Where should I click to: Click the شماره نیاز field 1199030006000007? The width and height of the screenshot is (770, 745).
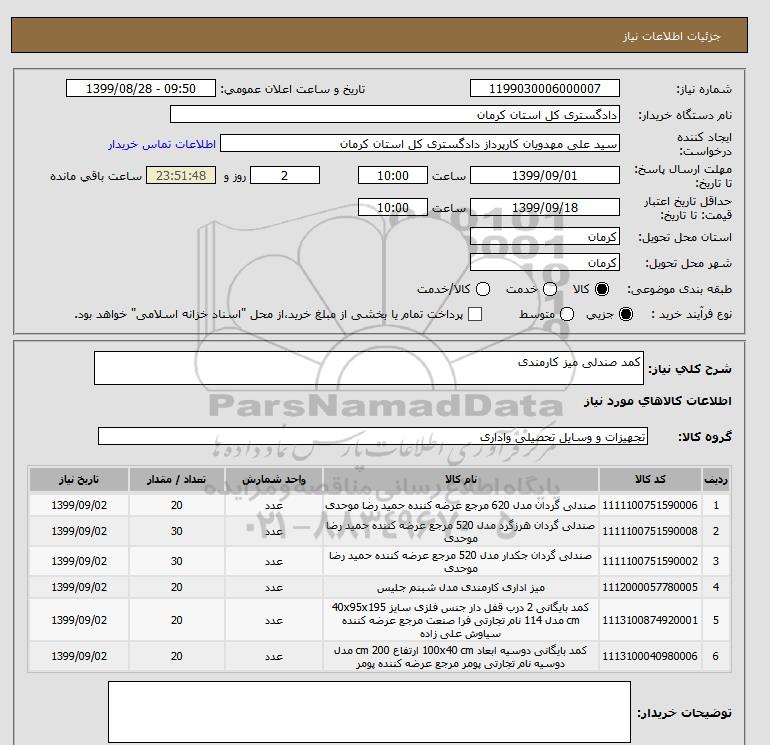pos(545,88)
